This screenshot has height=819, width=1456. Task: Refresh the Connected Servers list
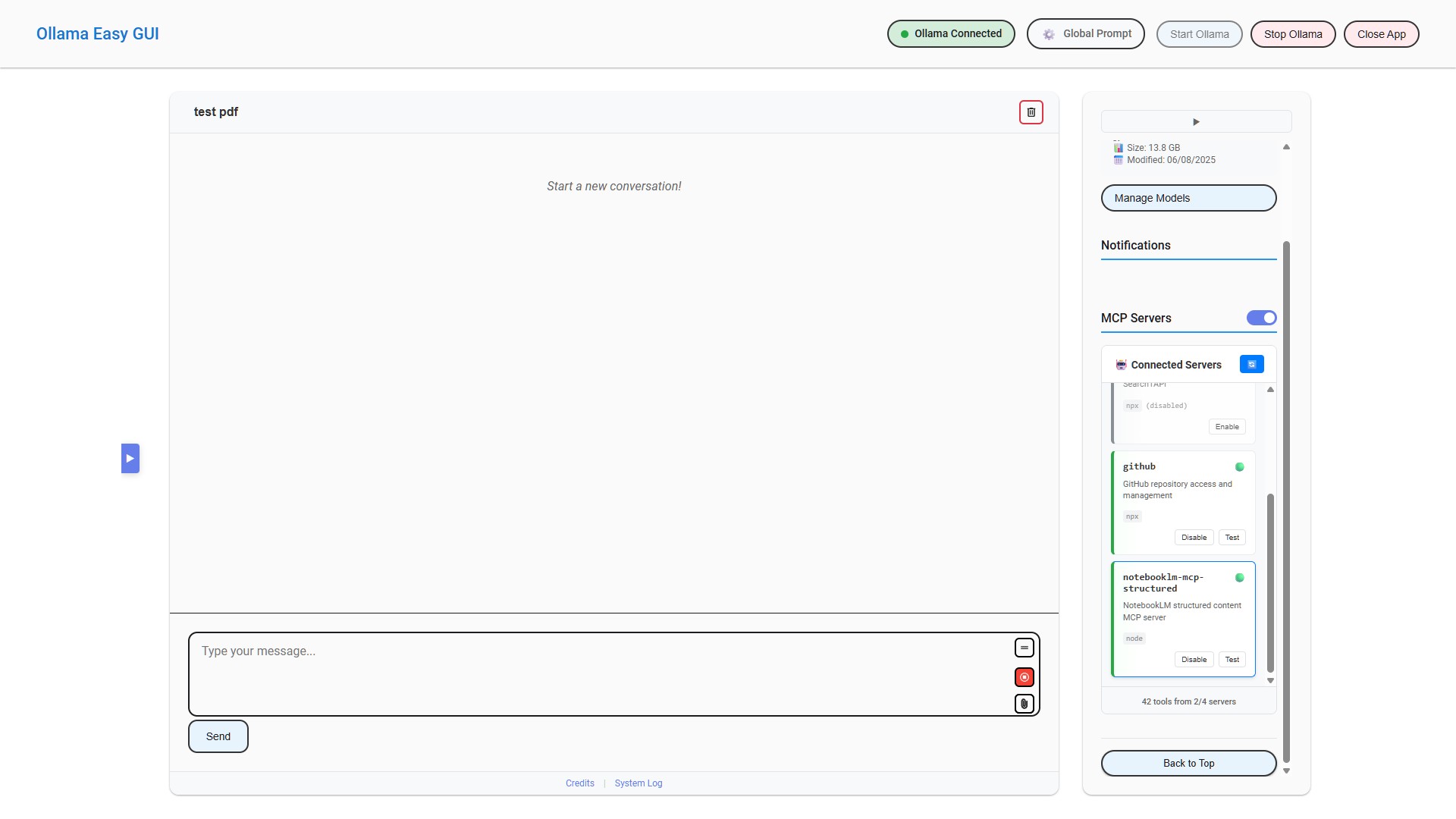(1251, 365)
